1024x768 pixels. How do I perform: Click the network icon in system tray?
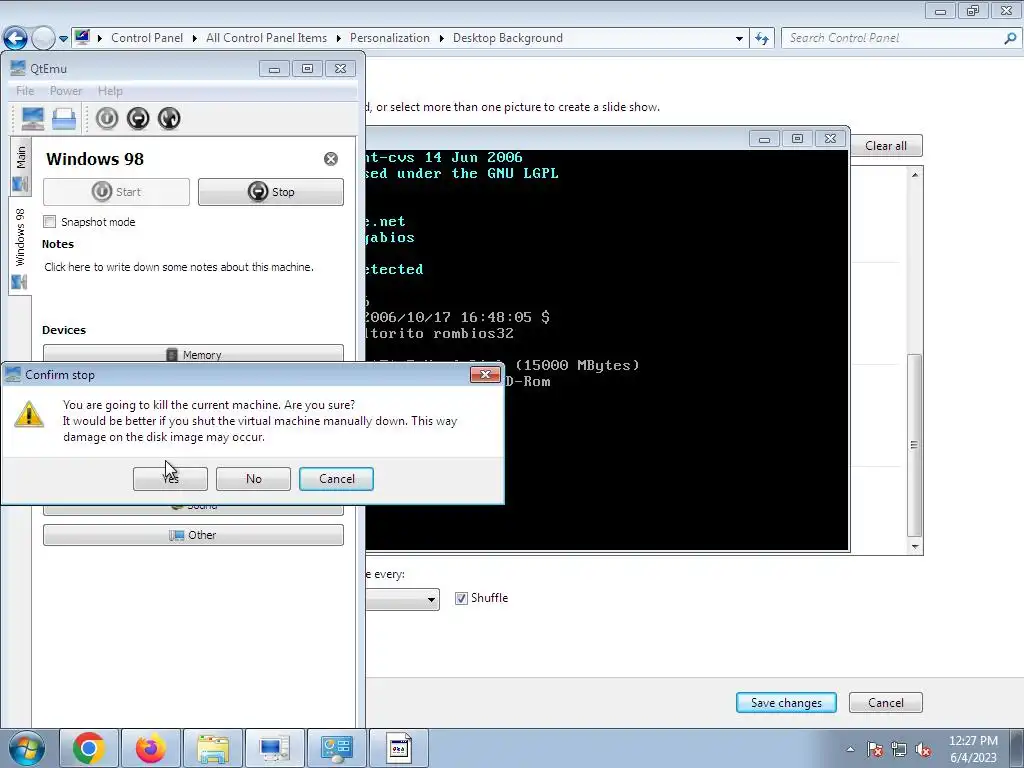tap(899, 749)
